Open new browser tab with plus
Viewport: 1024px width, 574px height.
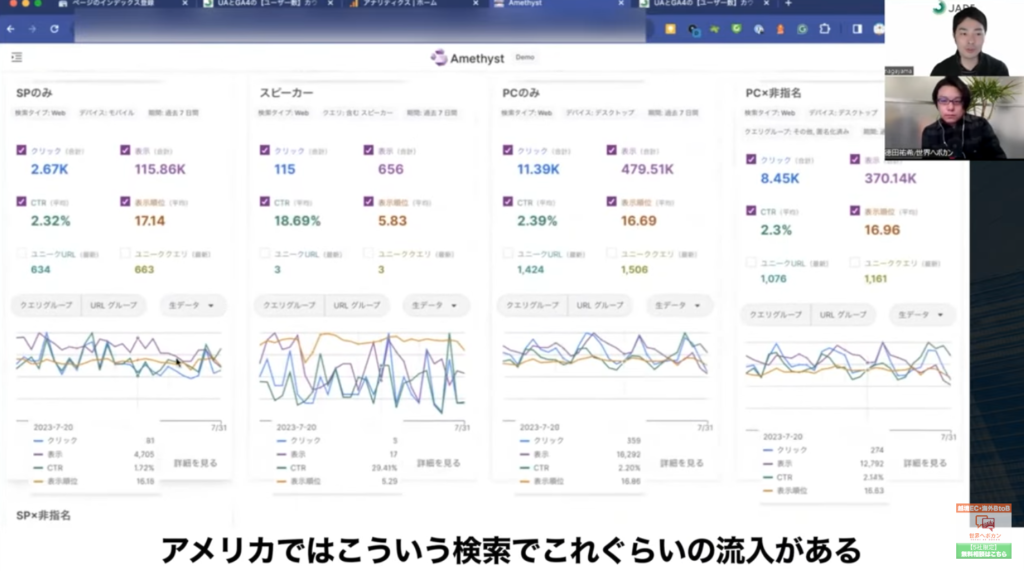788,4
